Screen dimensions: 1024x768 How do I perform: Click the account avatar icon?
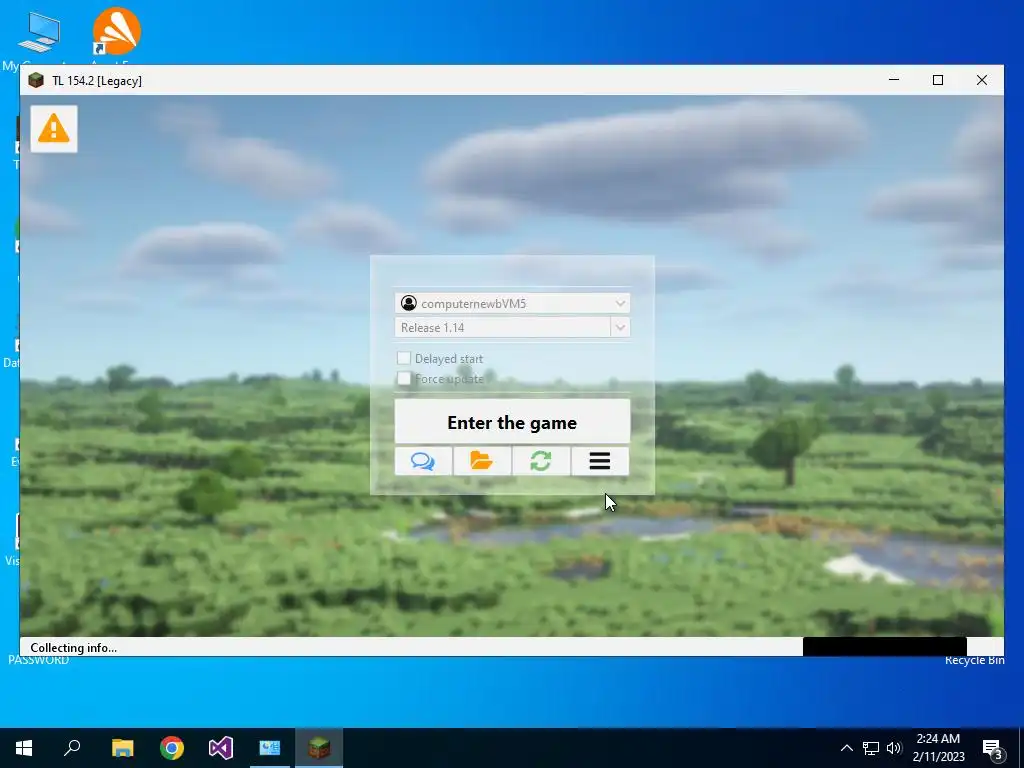[409, 303]
